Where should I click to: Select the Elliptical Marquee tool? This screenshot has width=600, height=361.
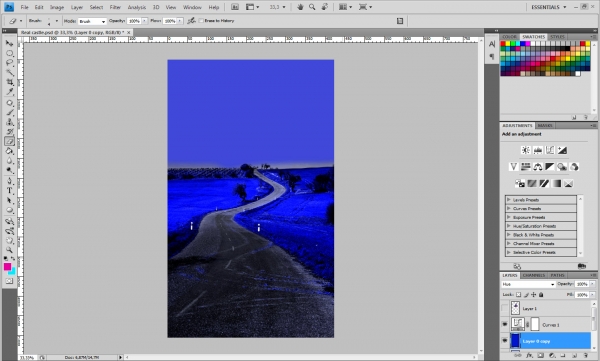[9, 53]
